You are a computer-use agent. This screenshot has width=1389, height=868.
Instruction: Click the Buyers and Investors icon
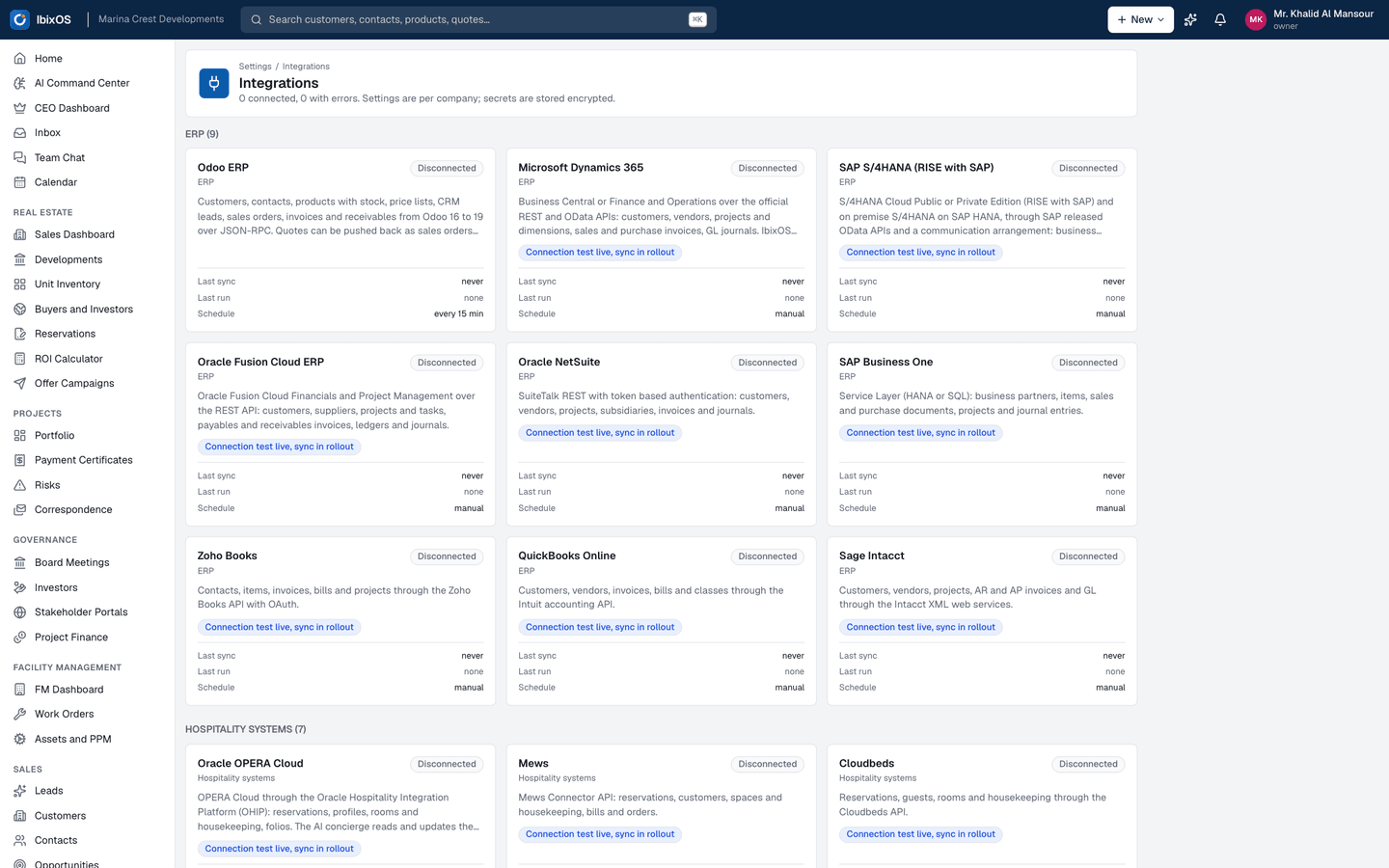tap(19, 310)
